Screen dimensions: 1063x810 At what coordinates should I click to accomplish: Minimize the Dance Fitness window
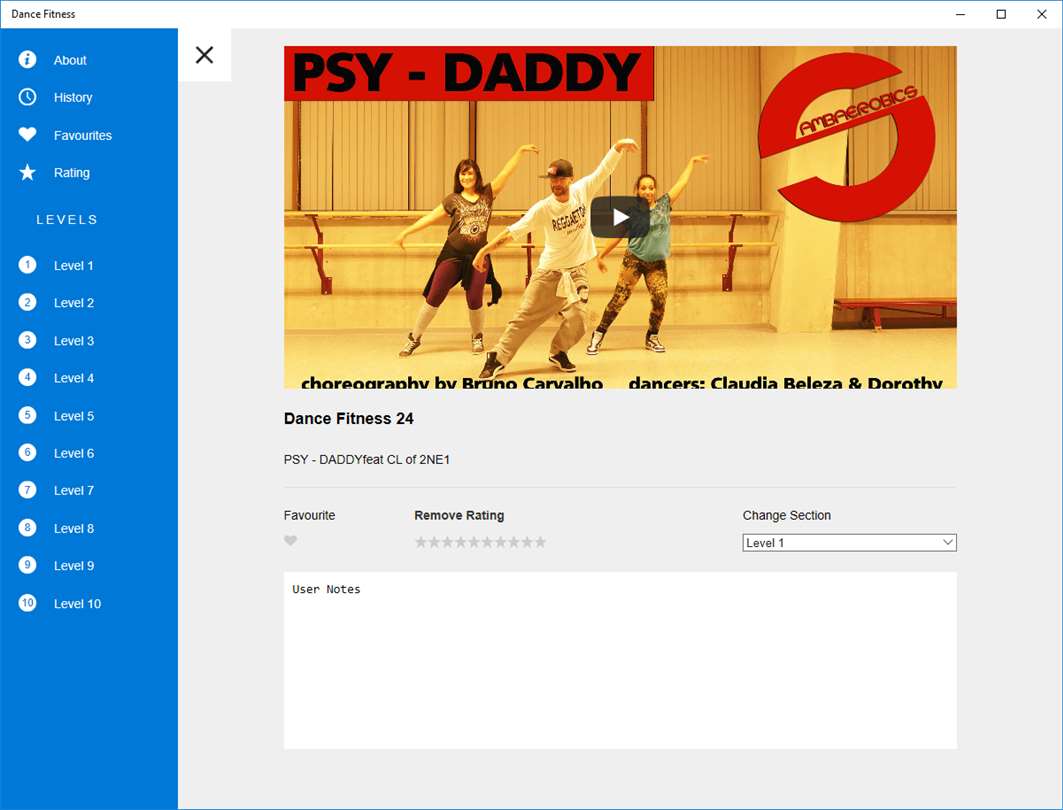(960, 14)
